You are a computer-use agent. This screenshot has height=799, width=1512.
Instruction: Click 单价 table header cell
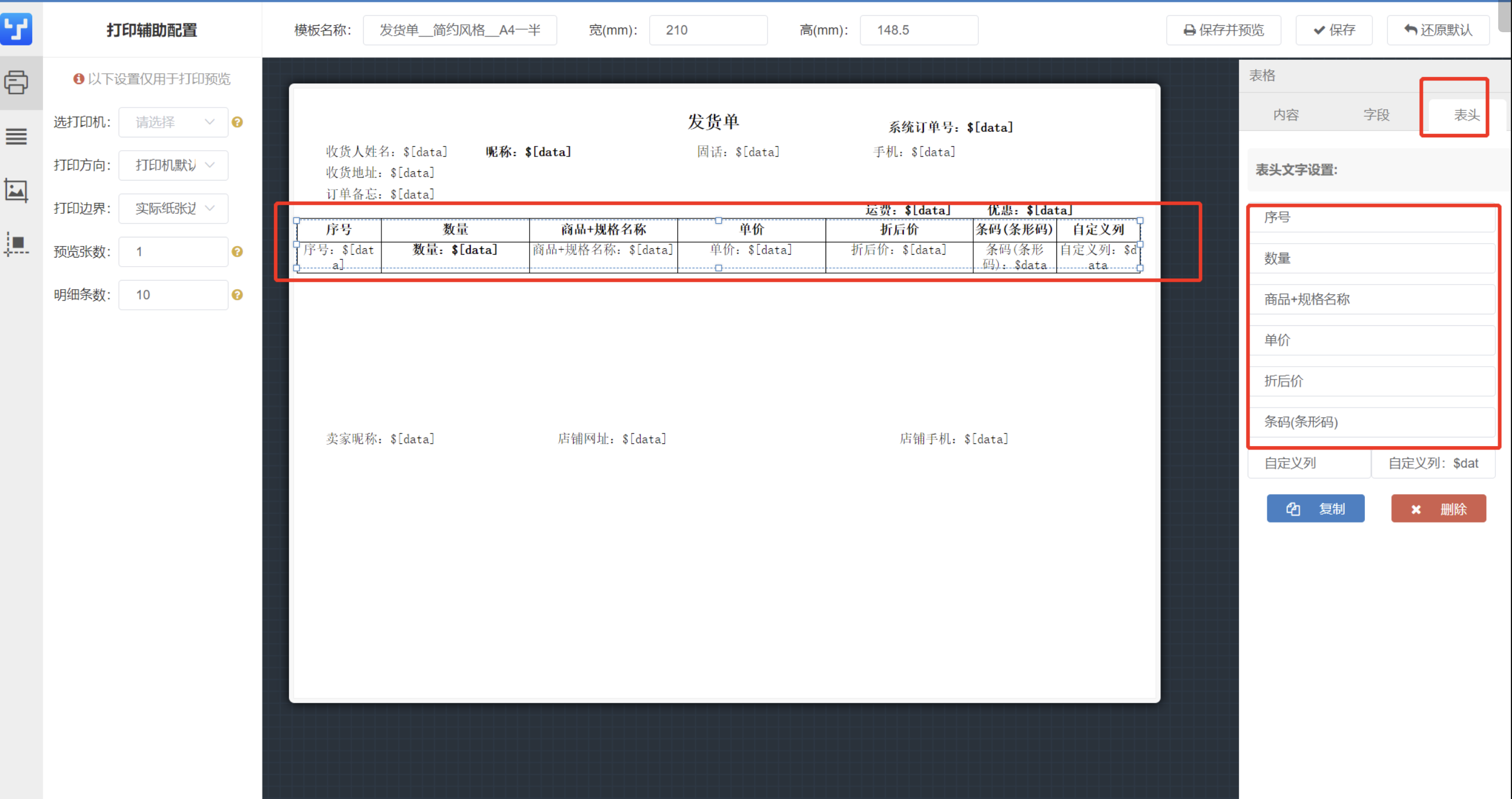pyautogui.click(x=751, y=230)
